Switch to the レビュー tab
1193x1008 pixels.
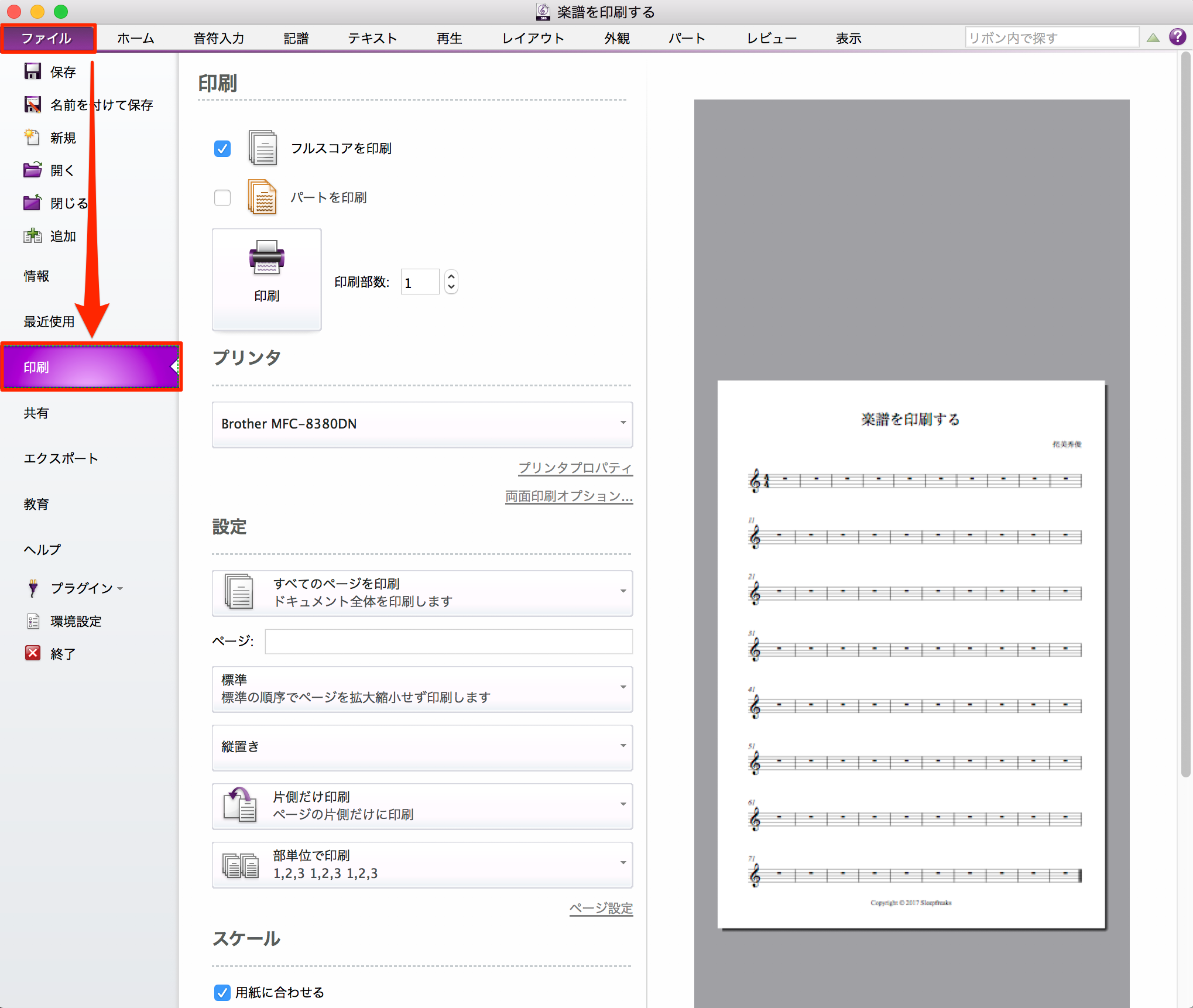point(772,38)
